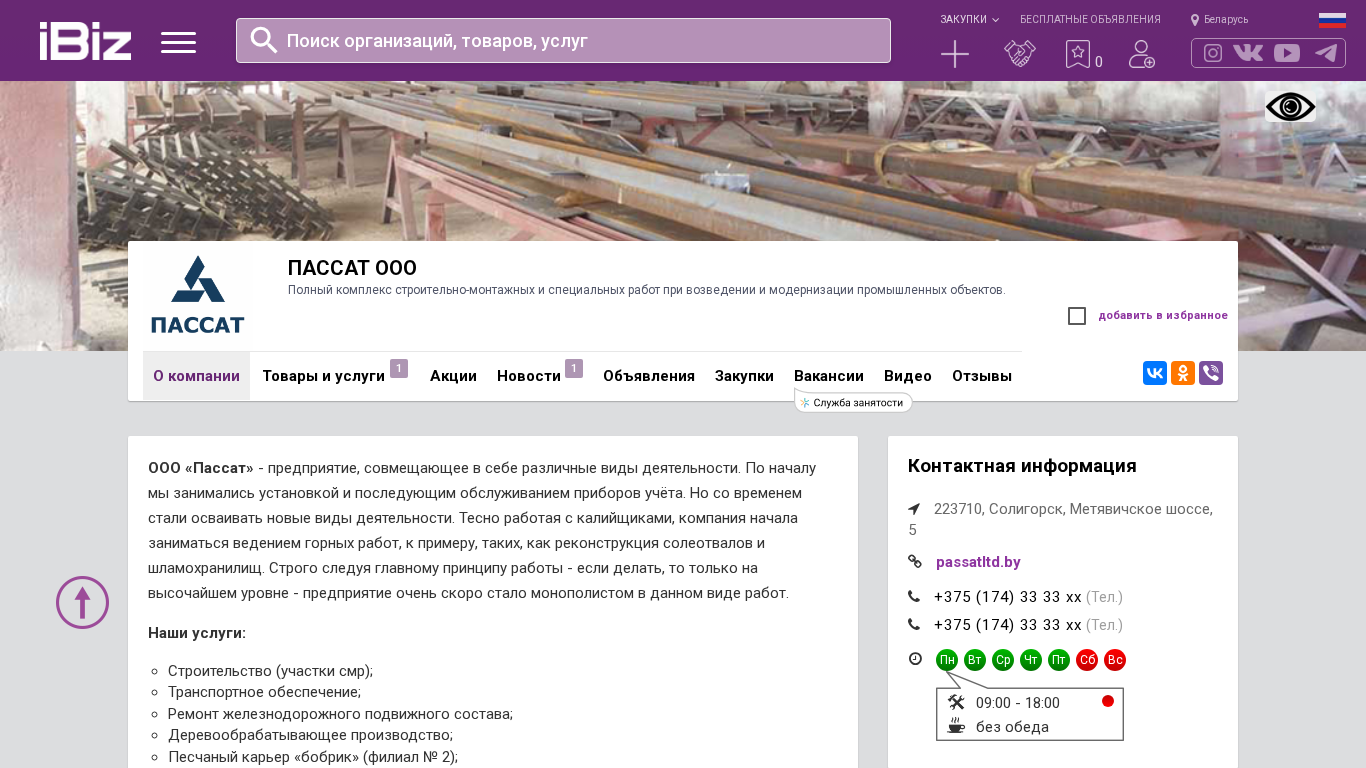Select the Thursday 'Чт' schedule day
This screenshot has height=768, width=1366.
1031,660
